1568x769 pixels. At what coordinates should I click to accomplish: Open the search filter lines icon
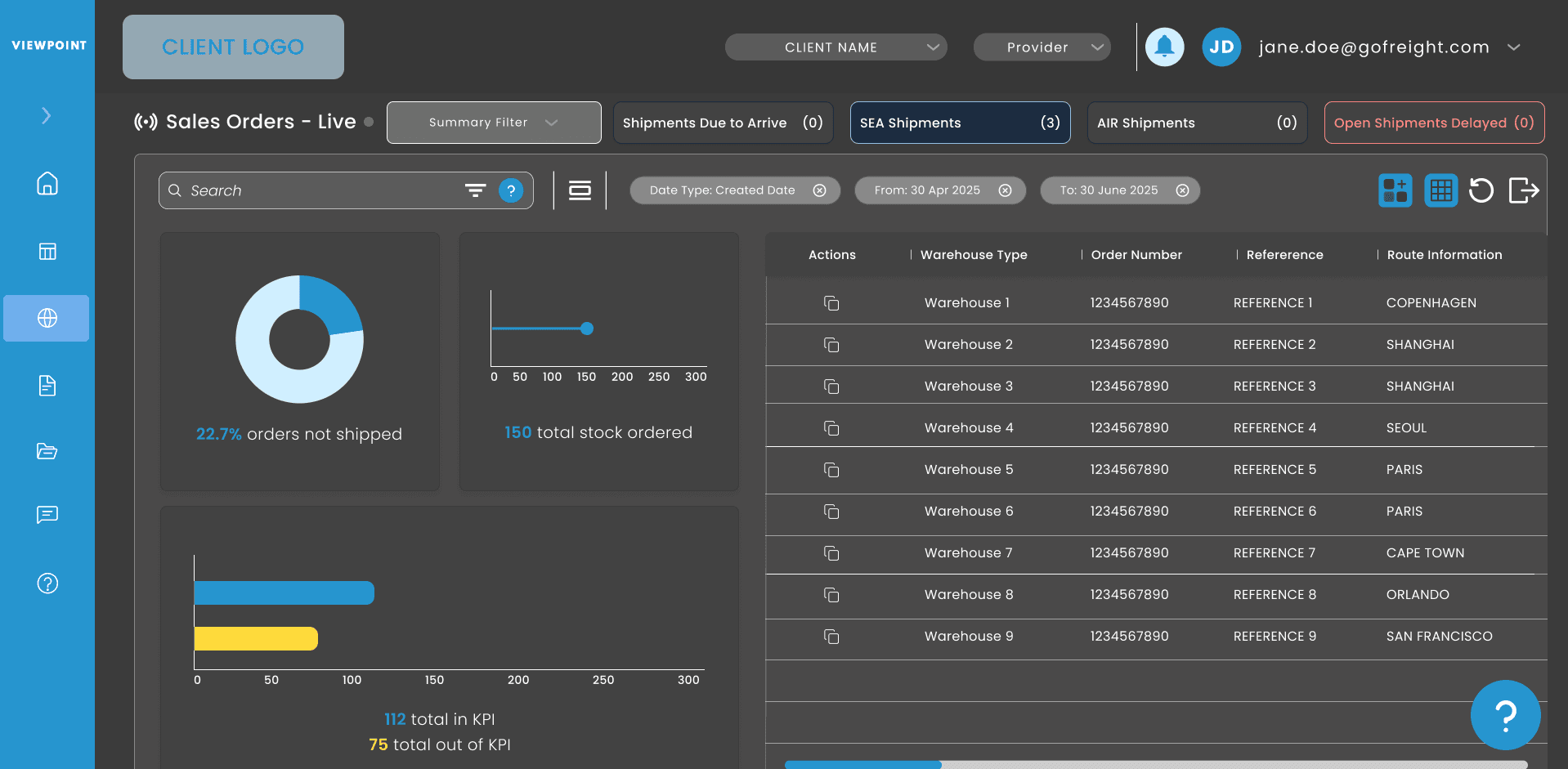[475, 190]
